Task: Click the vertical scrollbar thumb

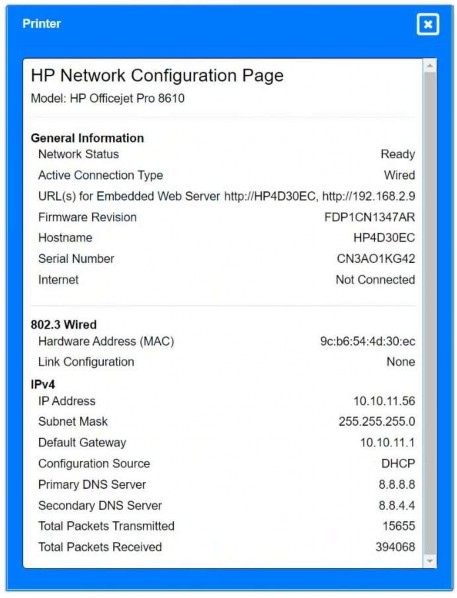Action: tap(430, 313)
